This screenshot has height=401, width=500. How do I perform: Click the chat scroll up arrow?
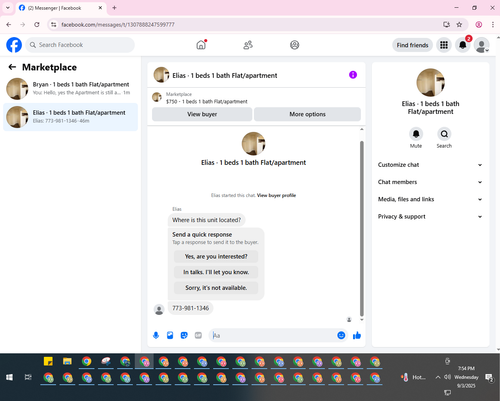tap(362, 129)
